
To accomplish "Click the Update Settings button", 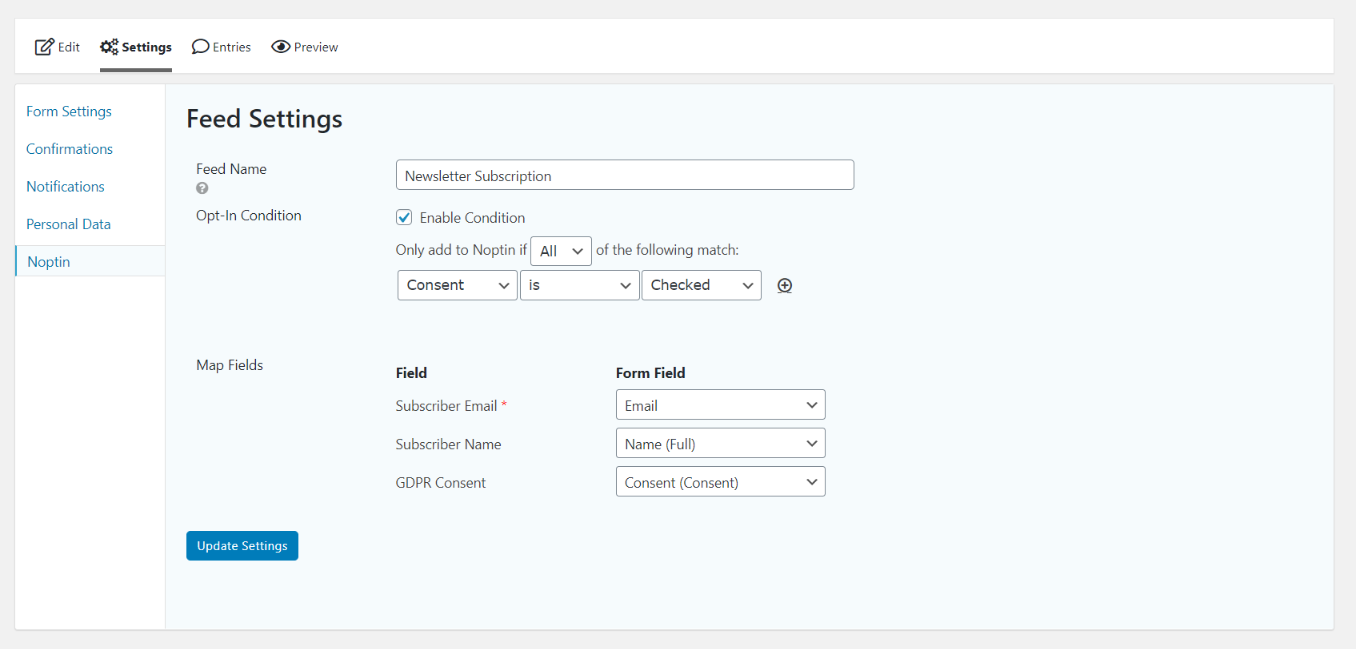I will click(242, 546).
